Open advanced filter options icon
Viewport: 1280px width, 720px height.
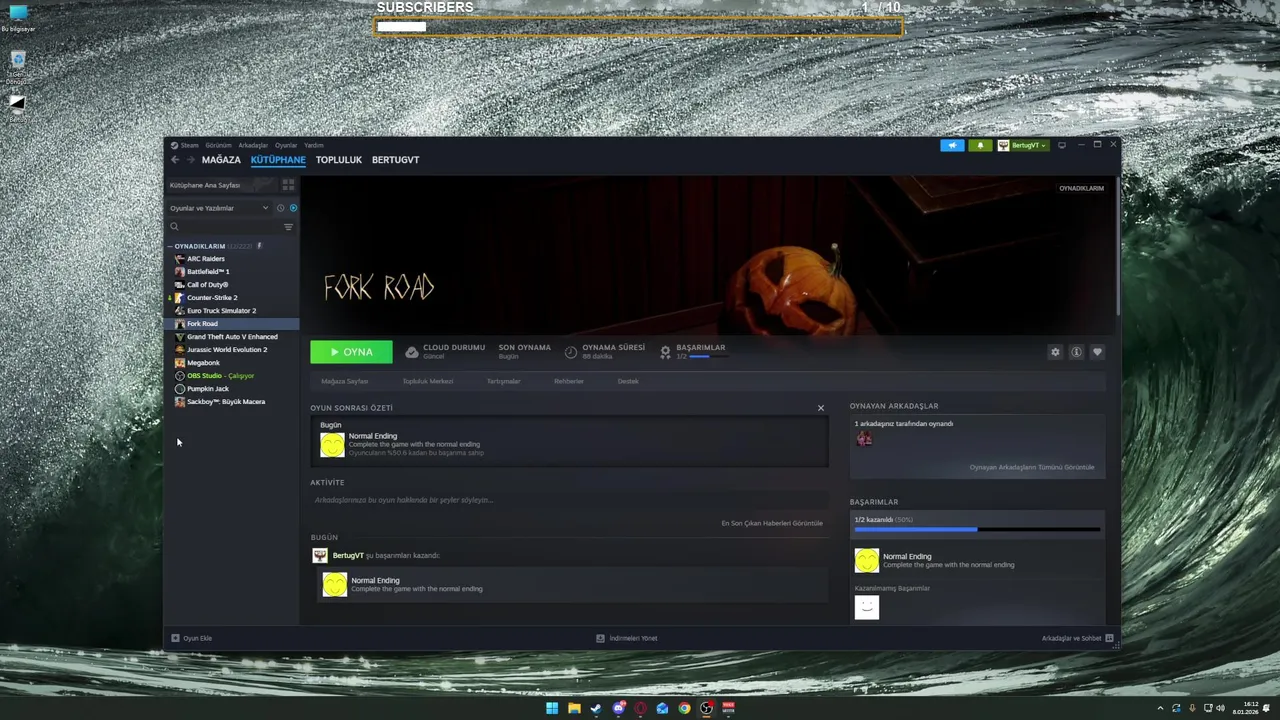[x=288, y=227]
